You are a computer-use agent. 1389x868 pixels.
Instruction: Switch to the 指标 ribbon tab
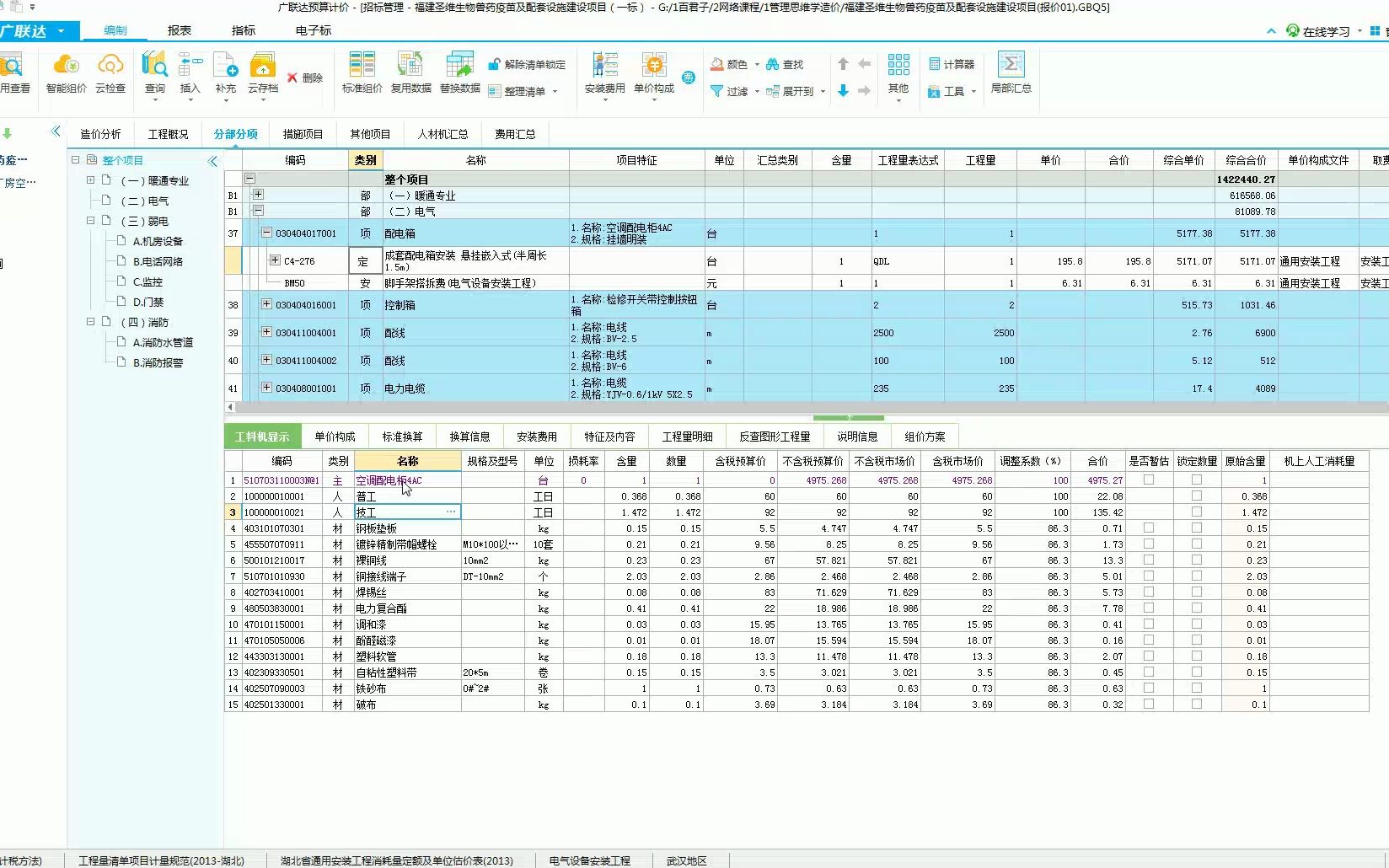point(244,30)
